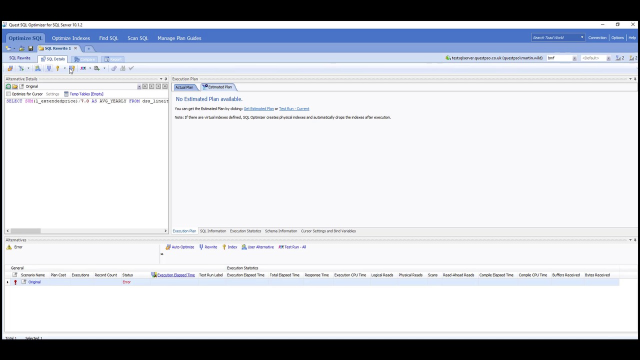Click the Get Estimated Plan link
The width and height of the screenshot is (640, 360).
tap(259, 109)
